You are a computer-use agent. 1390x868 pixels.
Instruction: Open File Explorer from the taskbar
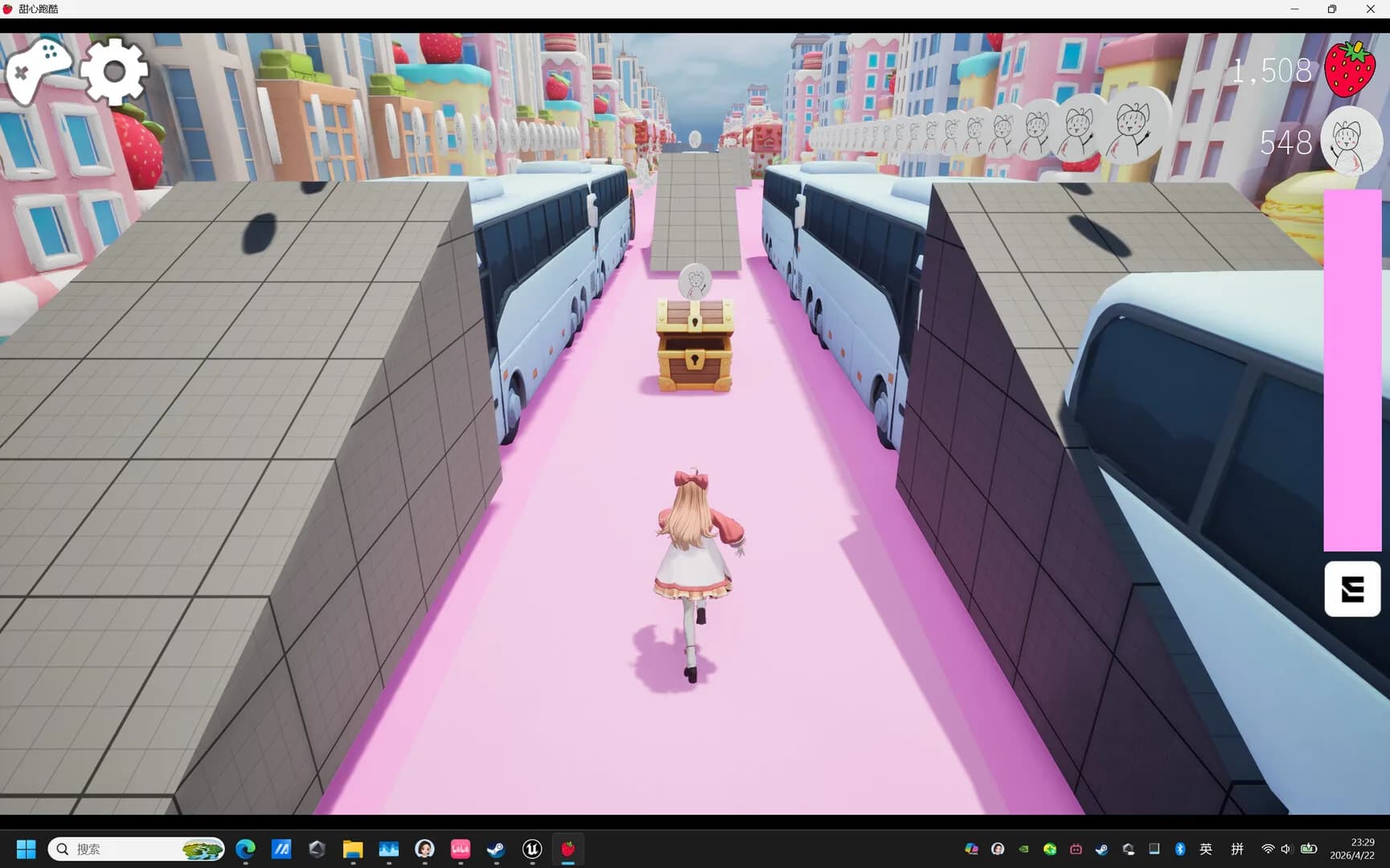click(x=352, y=849)
